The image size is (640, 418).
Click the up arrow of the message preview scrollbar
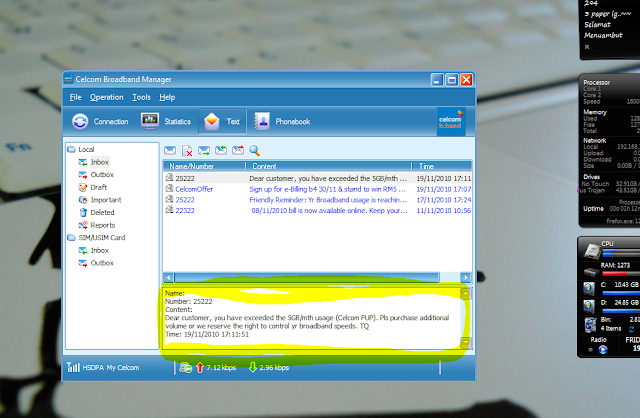click(465, 293)
